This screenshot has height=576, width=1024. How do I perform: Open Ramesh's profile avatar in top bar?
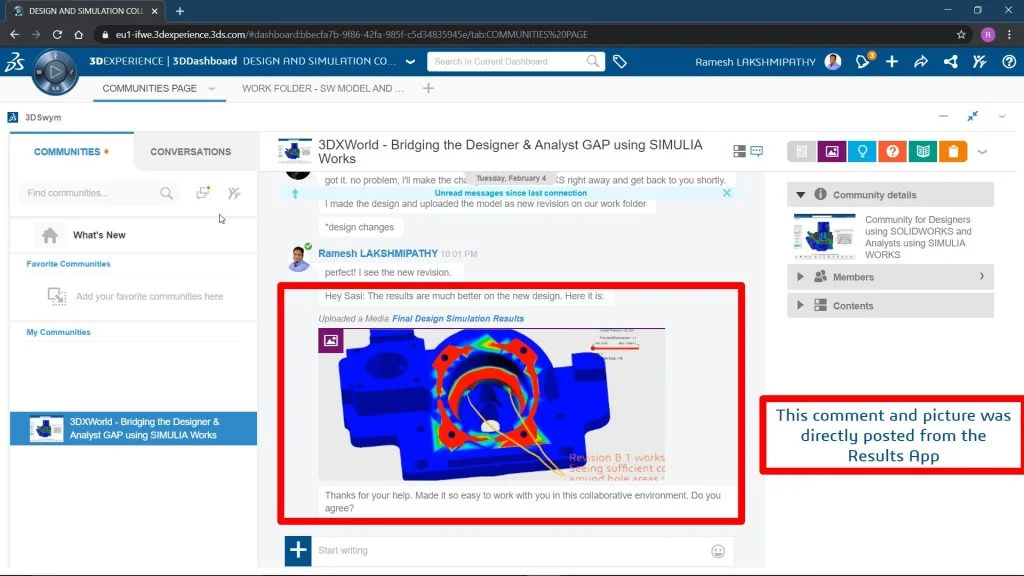tap(833, 61)
